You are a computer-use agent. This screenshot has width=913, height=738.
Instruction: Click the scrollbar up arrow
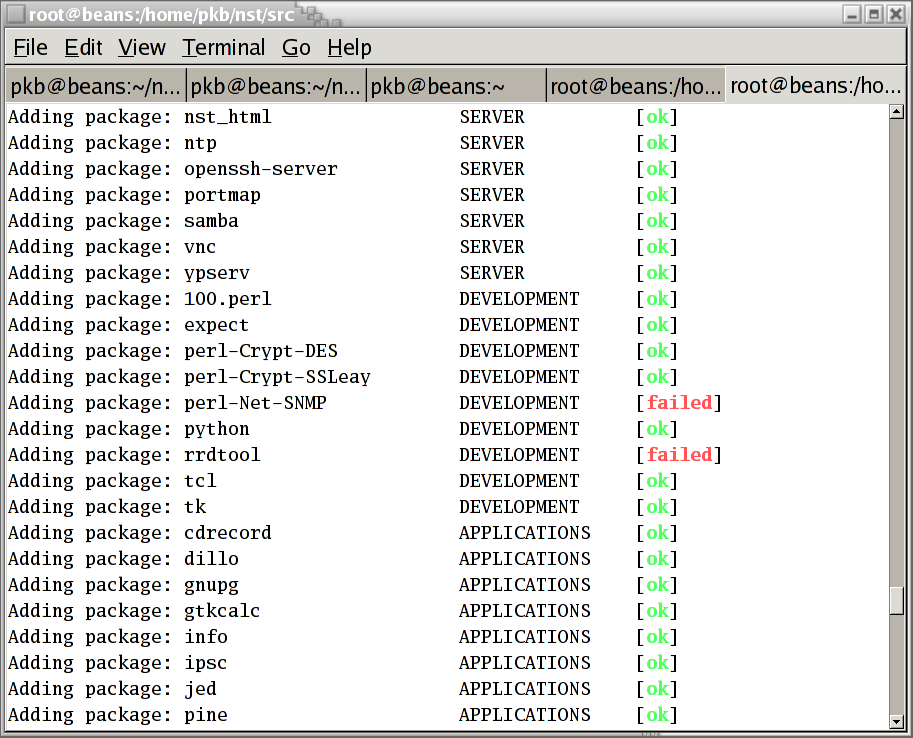(x=896, y=113)
